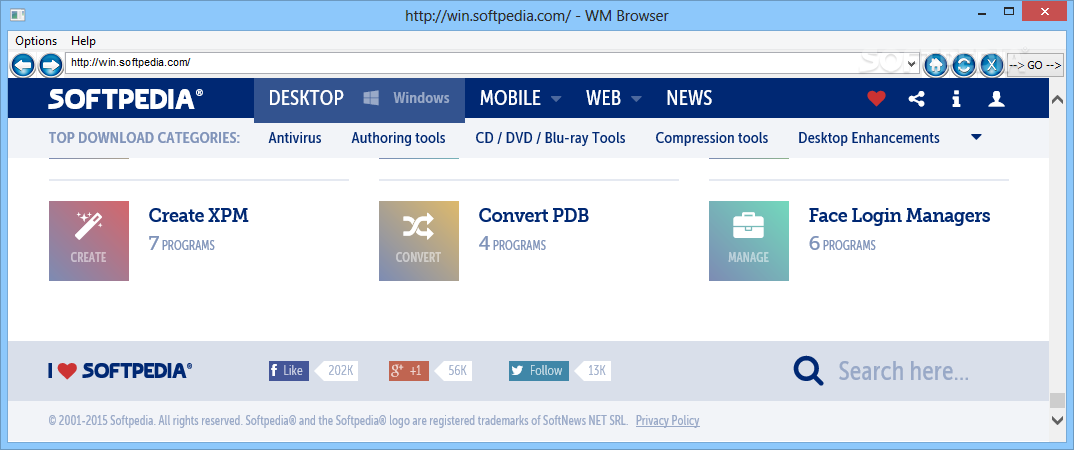This screenshot has width=1074, height=450.
Task: Open the Help menu
Action: point(84,41)
